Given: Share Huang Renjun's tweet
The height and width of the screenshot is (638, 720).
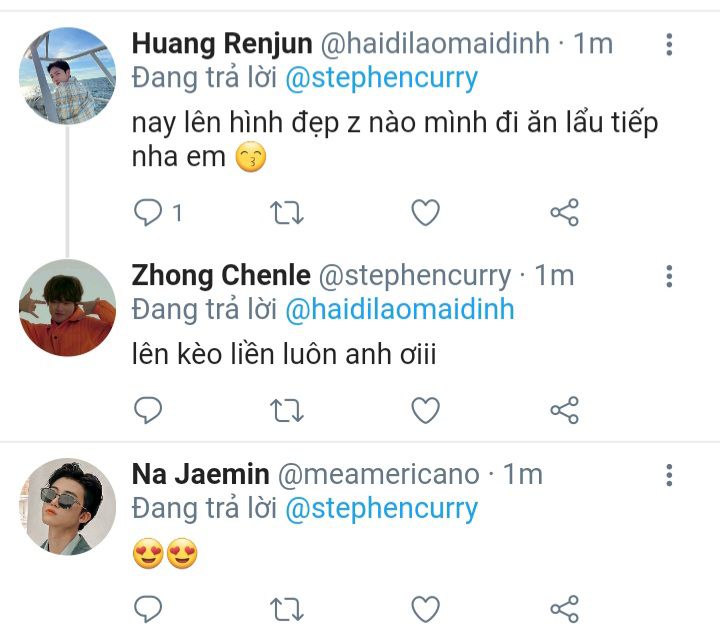Looking at the screenshot, I should click(564, 212).
